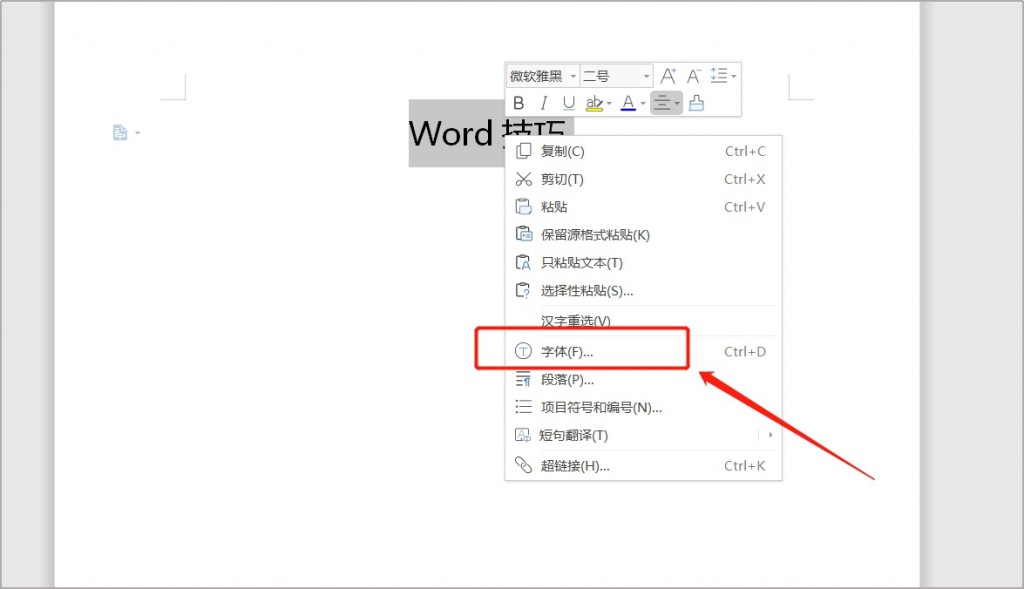1024x589 pixels.
Task: Select the 粘贴 menu entry
Action: click(x=643, y=207)
